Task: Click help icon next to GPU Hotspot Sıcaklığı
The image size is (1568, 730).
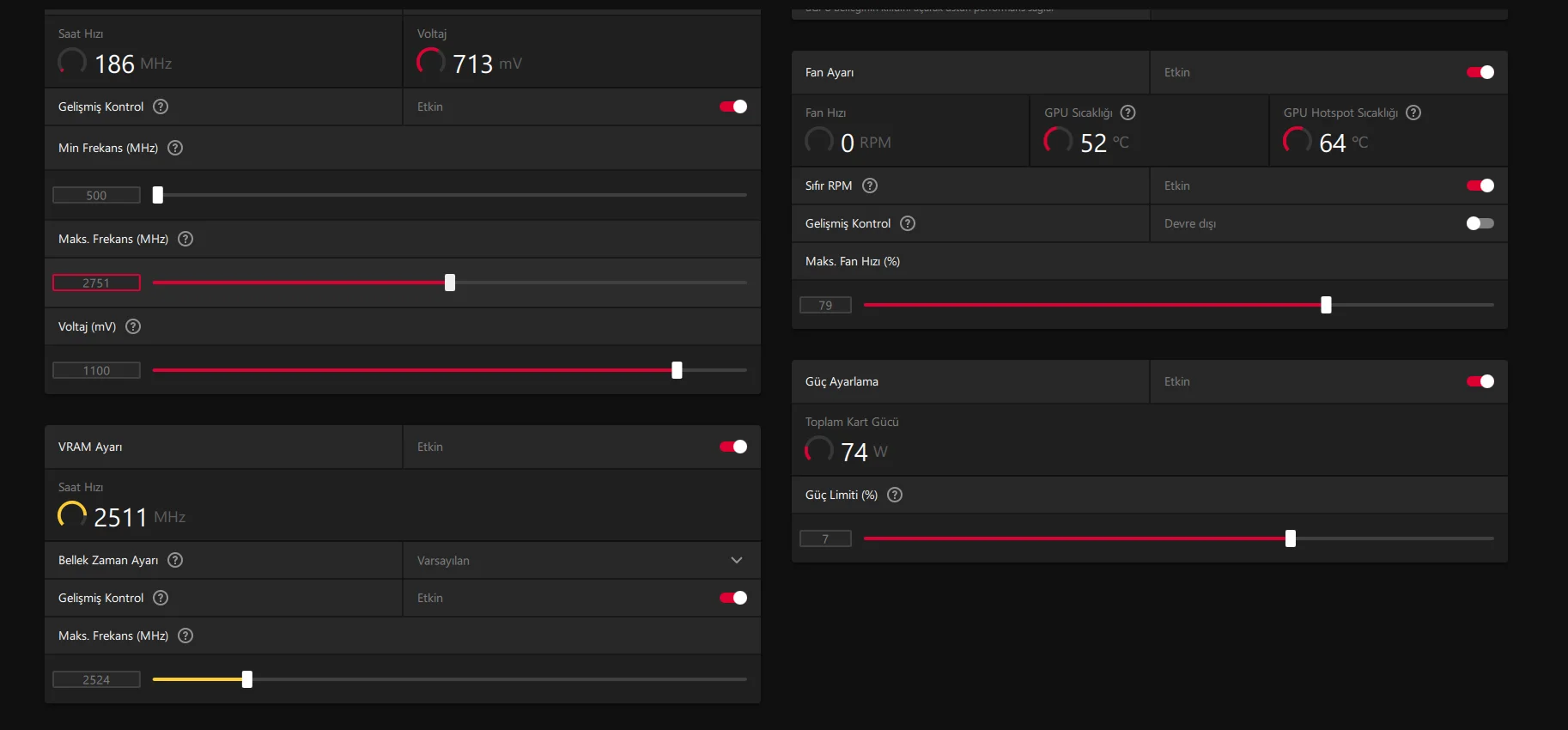Action: [x=1413, y=113]
